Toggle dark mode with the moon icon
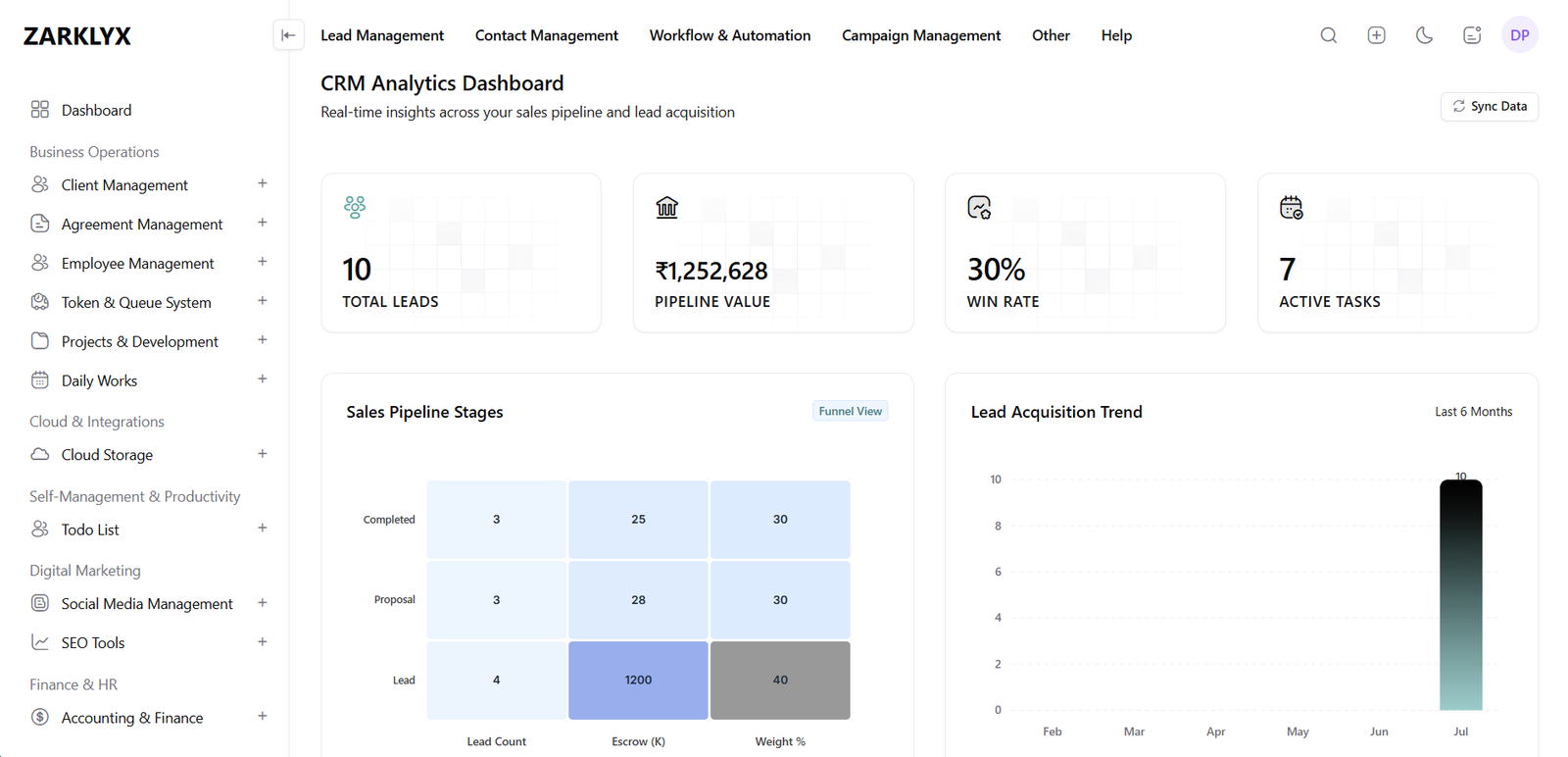 [x=1424, y=35]
